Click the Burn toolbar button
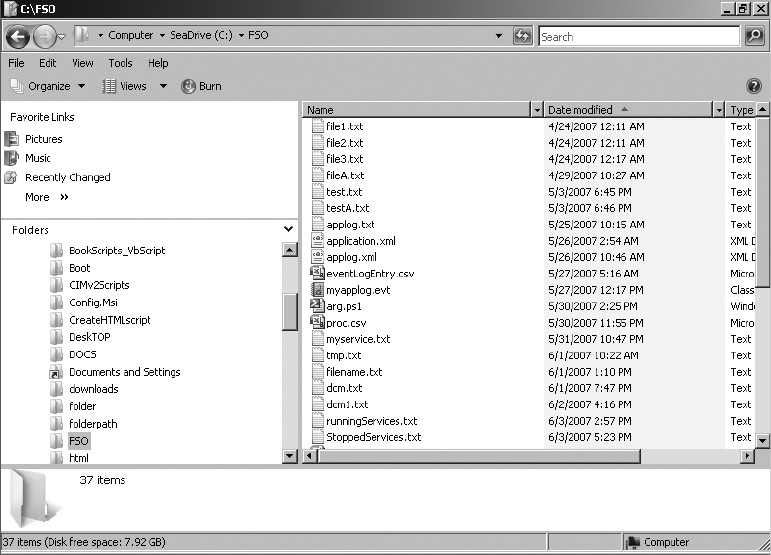The width and height of the screenshot is (771, 555). pyautogui.click(x=202, y=86)
